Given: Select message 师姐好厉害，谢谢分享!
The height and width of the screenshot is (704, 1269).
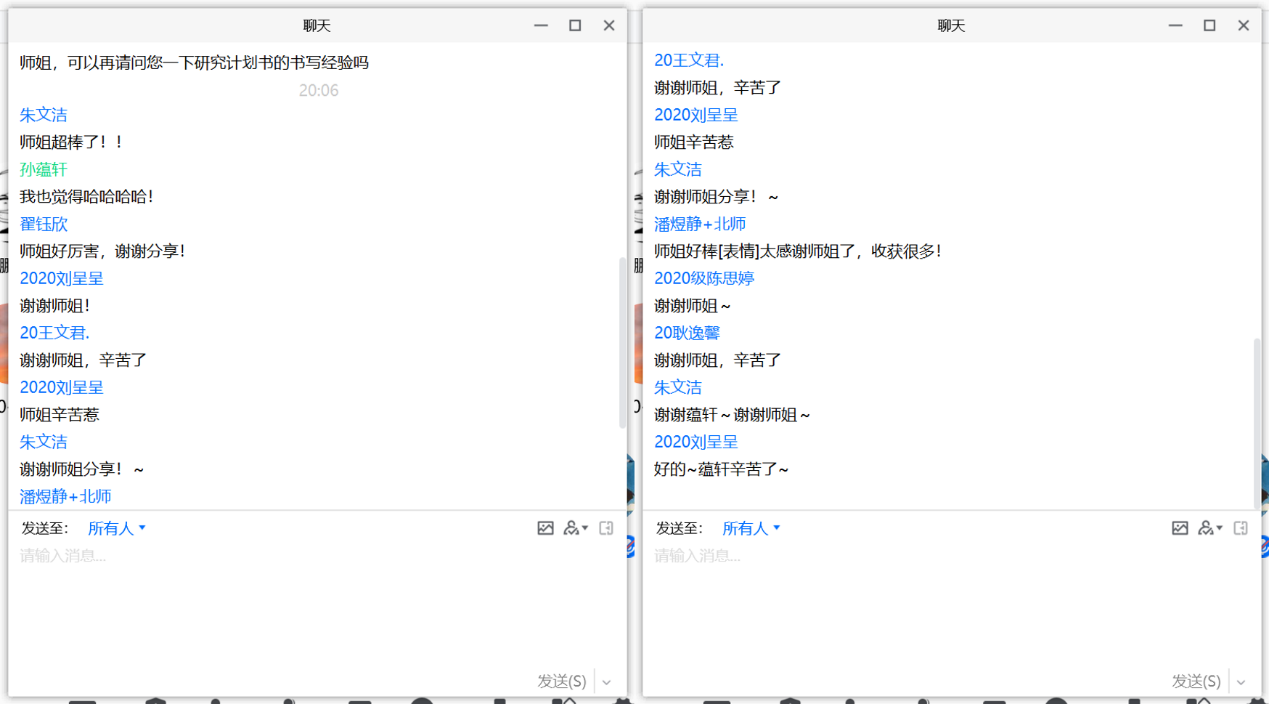Looking at the screenshot, I should click(x=103, y=251).
